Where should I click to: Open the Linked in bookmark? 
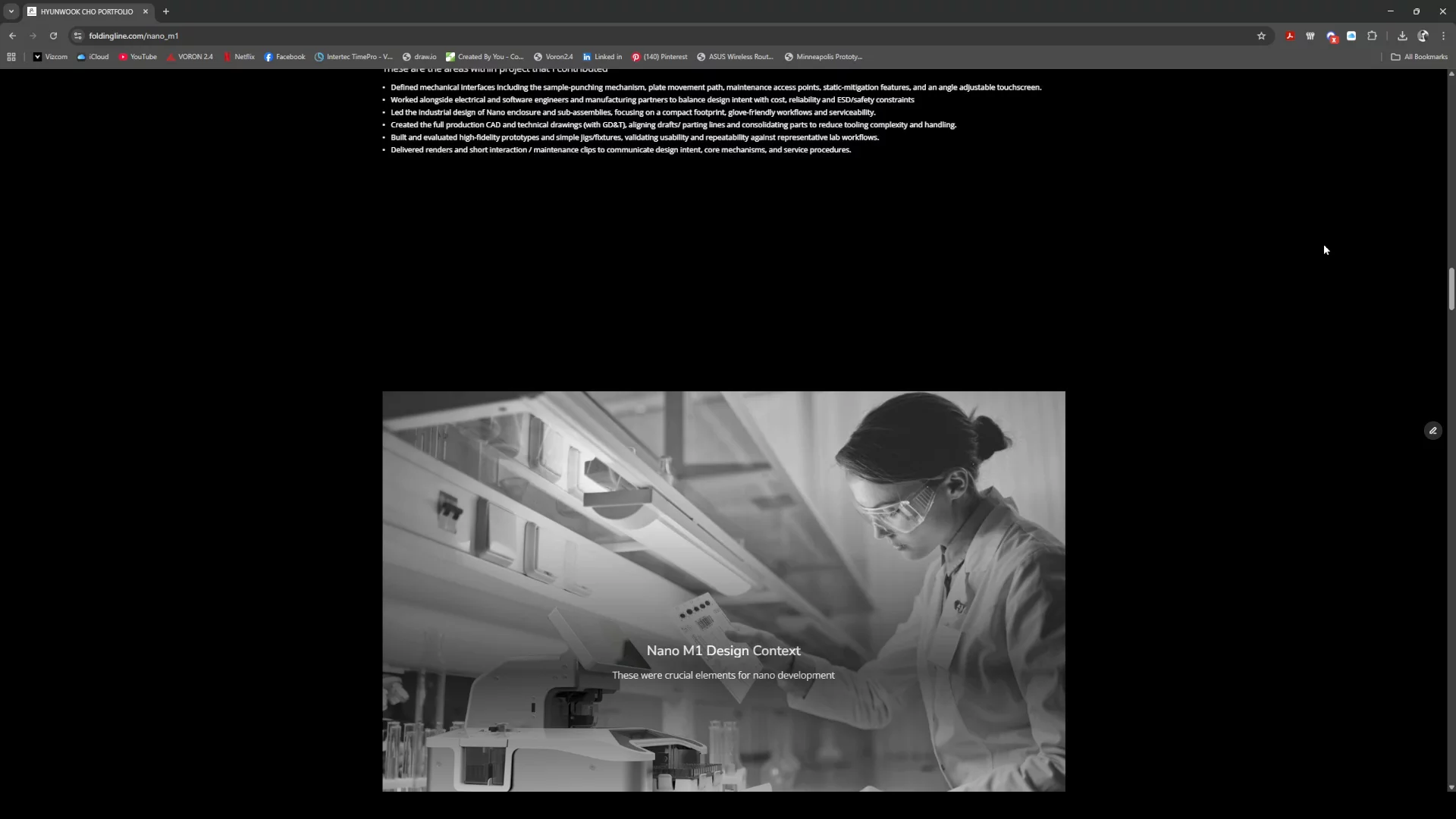pos(602,57)
